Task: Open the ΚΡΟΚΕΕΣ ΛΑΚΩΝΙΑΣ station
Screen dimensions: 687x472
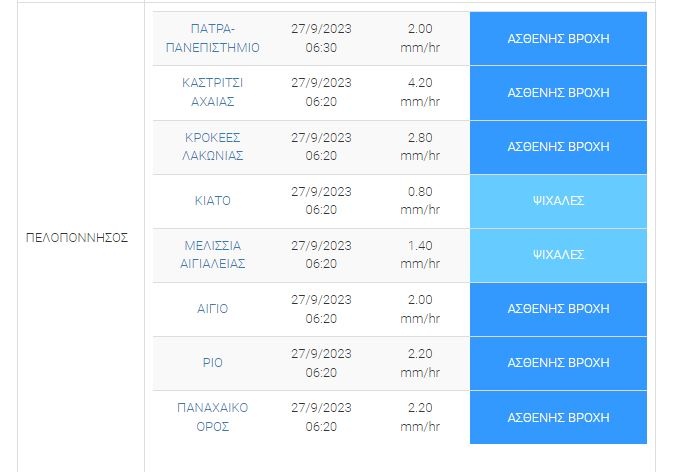Action: (x=211, y=146)
